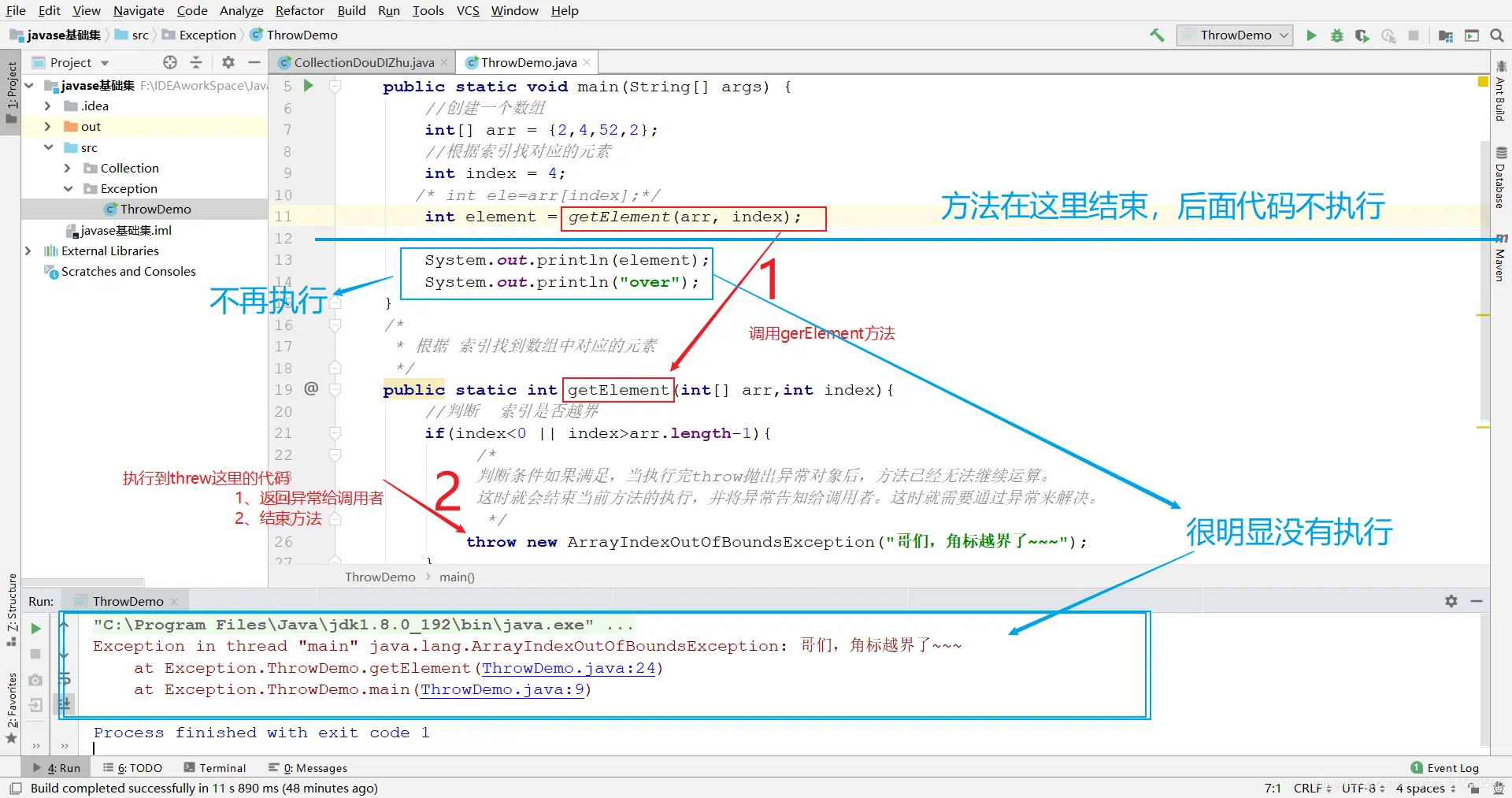Toggle the 6: TODO tool window button

click(x=132, y=768)
